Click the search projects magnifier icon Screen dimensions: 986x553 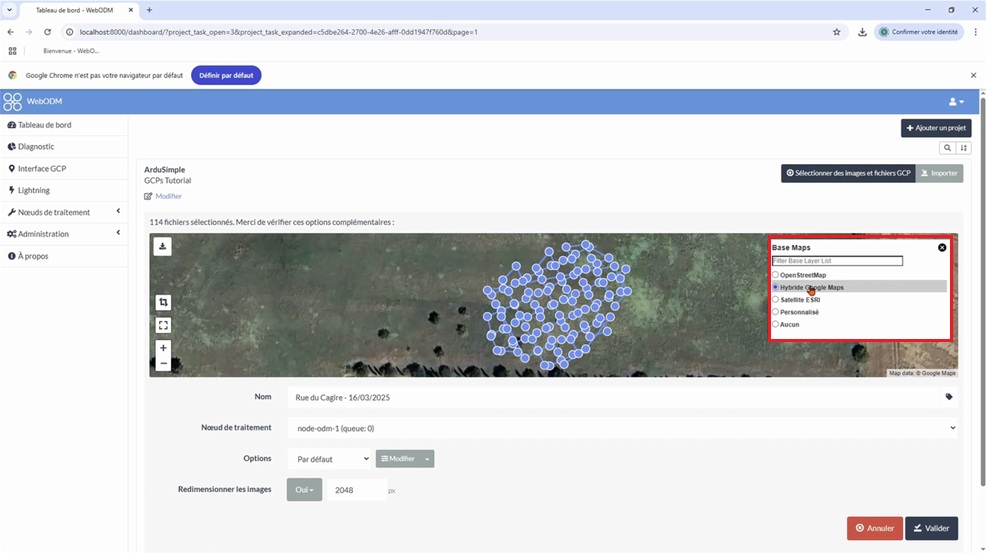click(x=947, y=148)
